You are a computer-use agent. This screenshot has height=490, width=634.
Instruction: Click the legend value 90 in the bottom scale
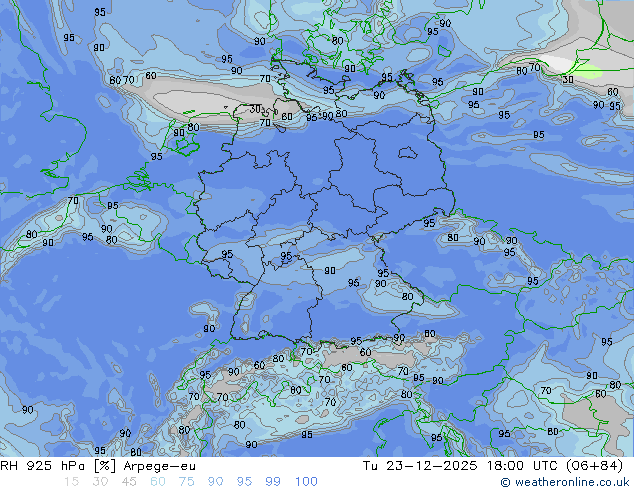pos(215,482)
